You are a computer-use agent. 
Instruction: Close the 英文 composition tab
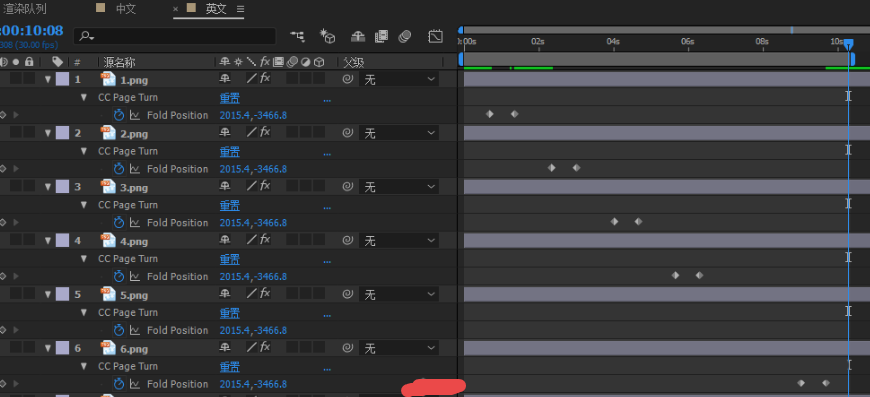[x=176, y=9]
